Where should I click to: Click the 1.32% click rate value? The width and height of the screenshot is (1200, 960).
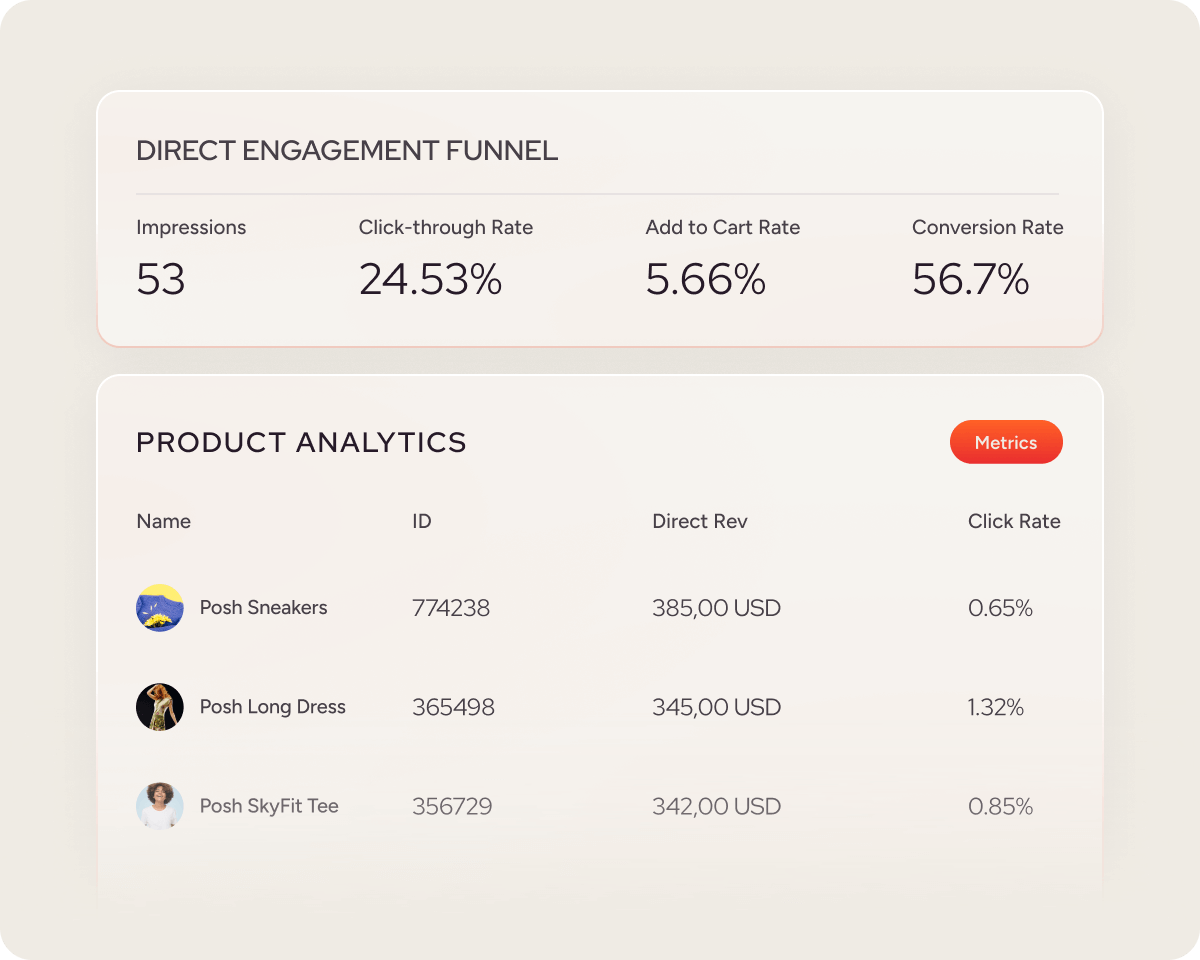coord(995,707)
